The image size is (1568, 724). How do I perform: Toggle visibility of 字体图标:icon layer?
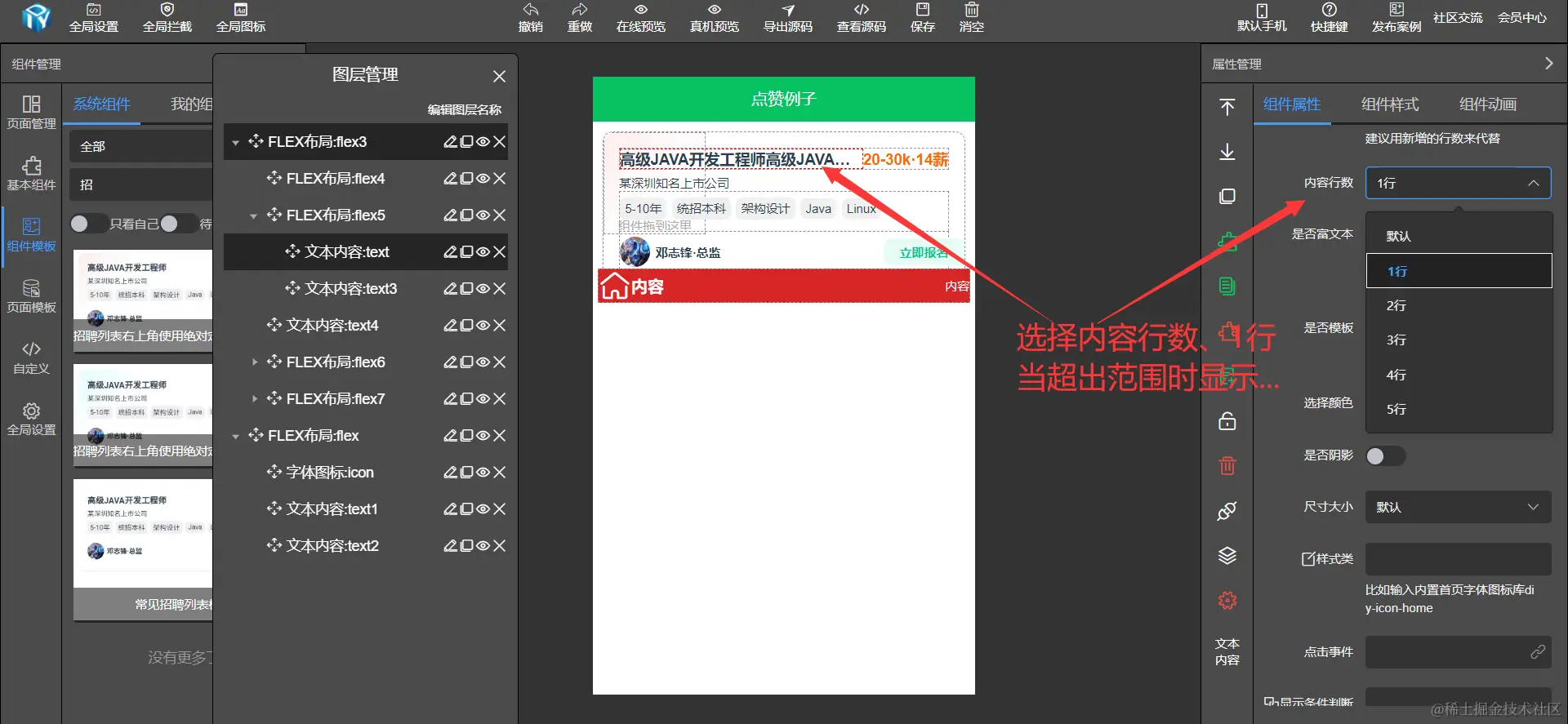[x=483, y=472]
